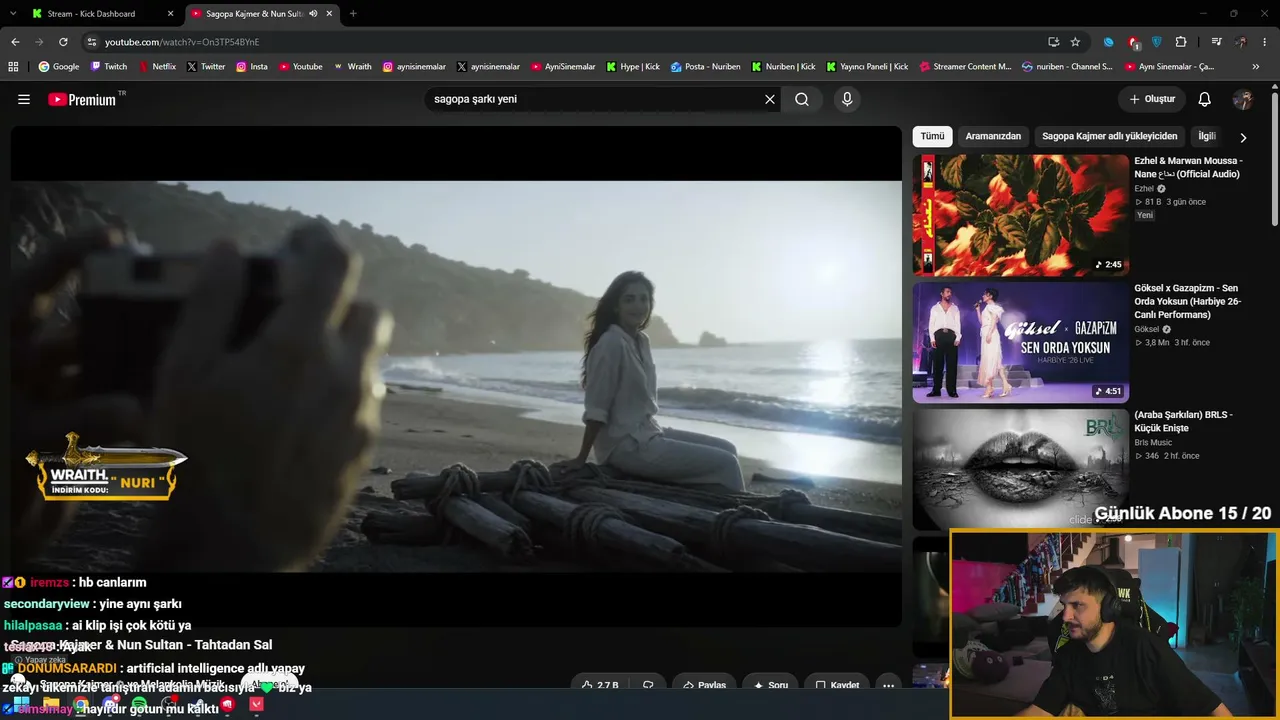This screenshot has height=720, width=1280.
Task: Open the Ezhel channel name link
Action: click(1144, 188)
